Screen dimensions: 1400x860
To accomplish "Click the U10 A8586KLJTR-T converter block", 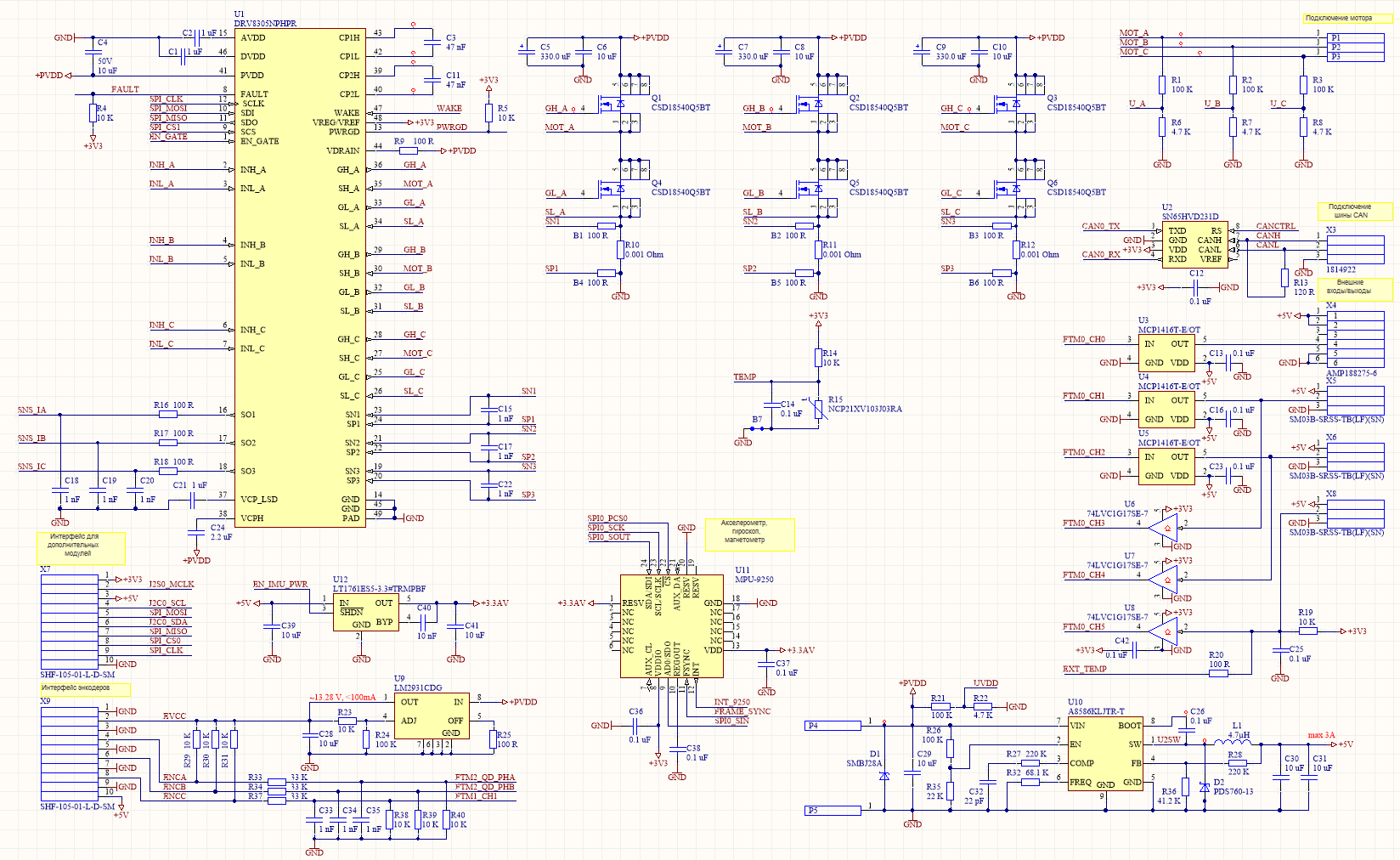I will pyautogui.click(x=1105, y=753).
